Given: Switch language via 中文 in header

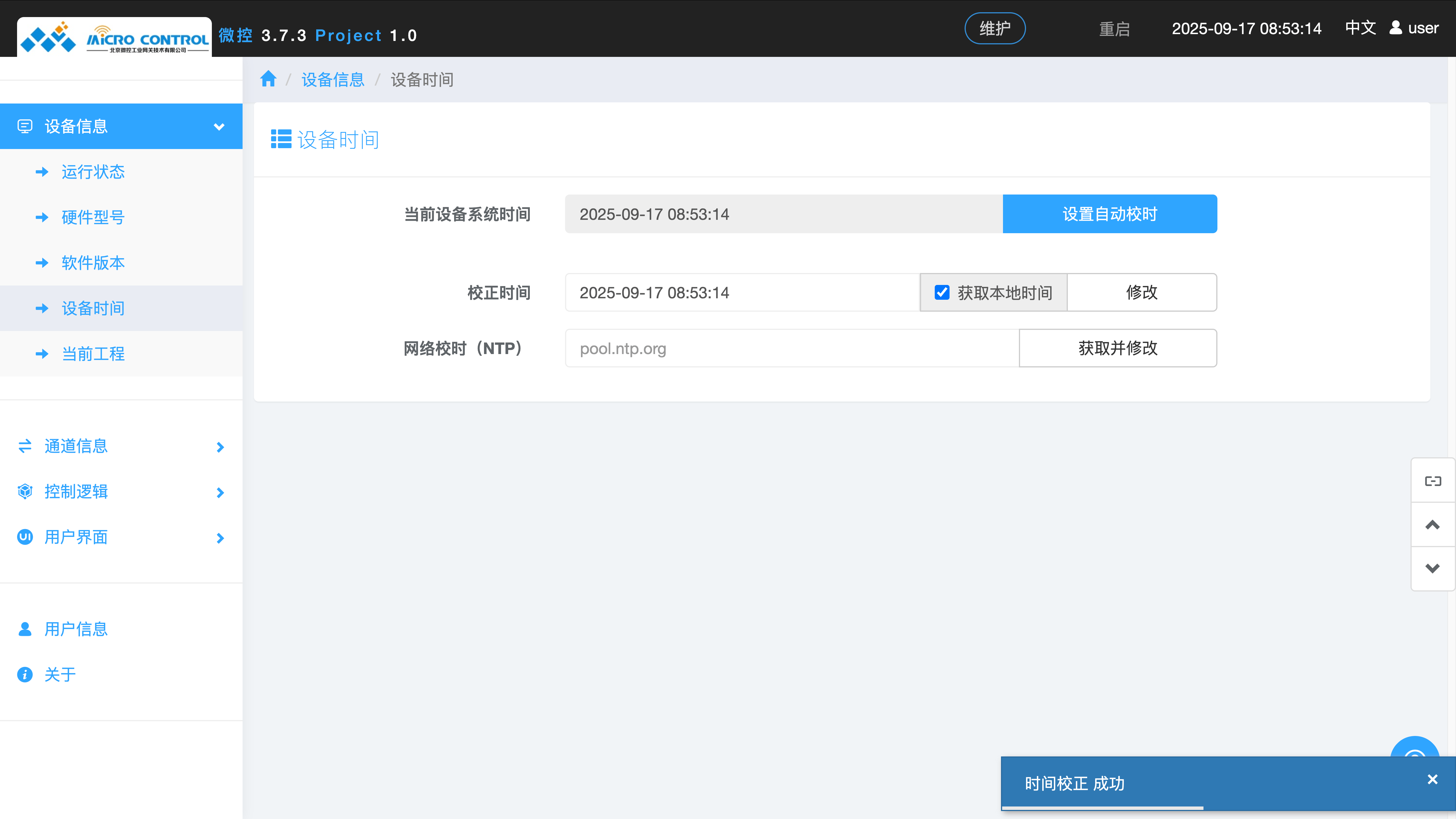Looking at the screenshot, I should [1360, 28].
